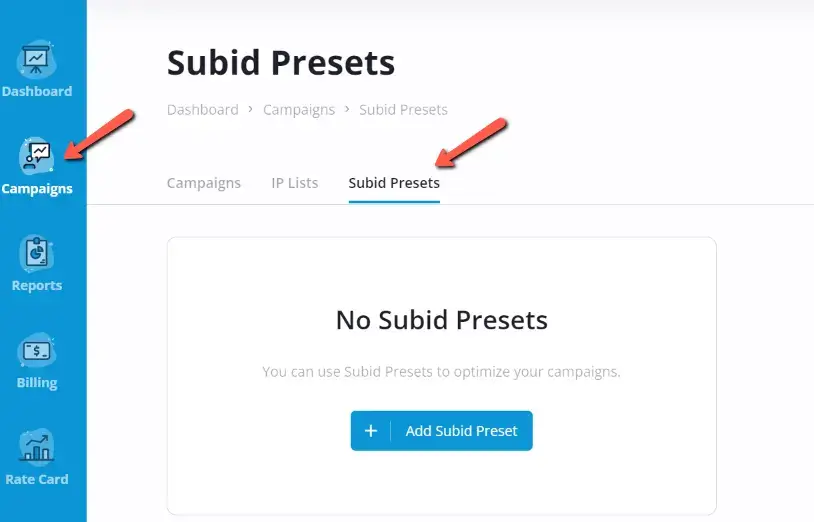Switch to the Campaigns tab
This screenshot has height=522, width=814.
204,183
